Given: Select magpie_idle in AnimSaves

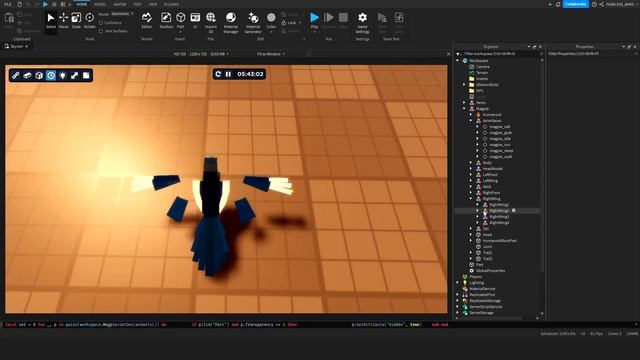Looking at the screenshot, I should tap(500, 139).
